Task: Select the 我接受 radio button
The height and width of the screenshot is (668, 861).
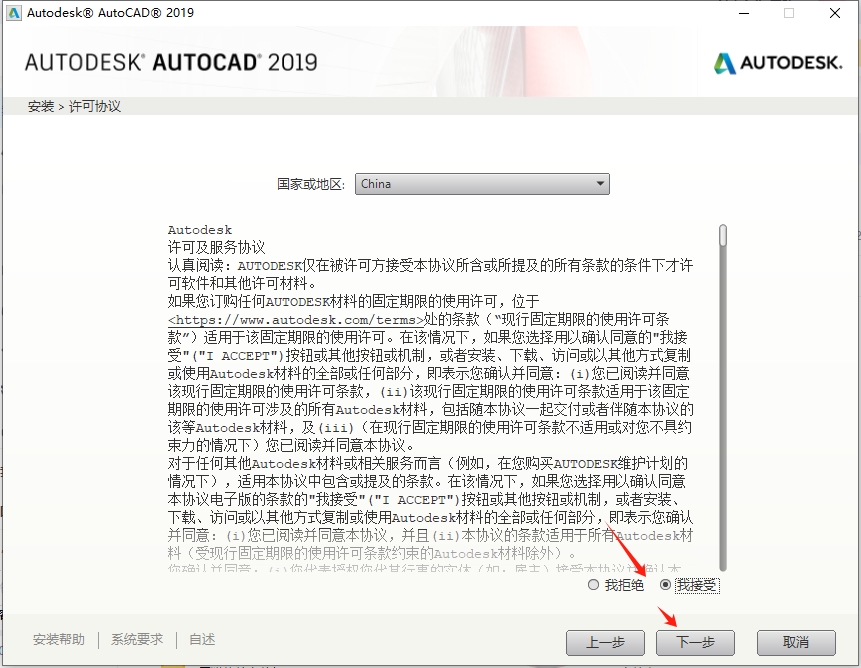Action: (666, 586)
